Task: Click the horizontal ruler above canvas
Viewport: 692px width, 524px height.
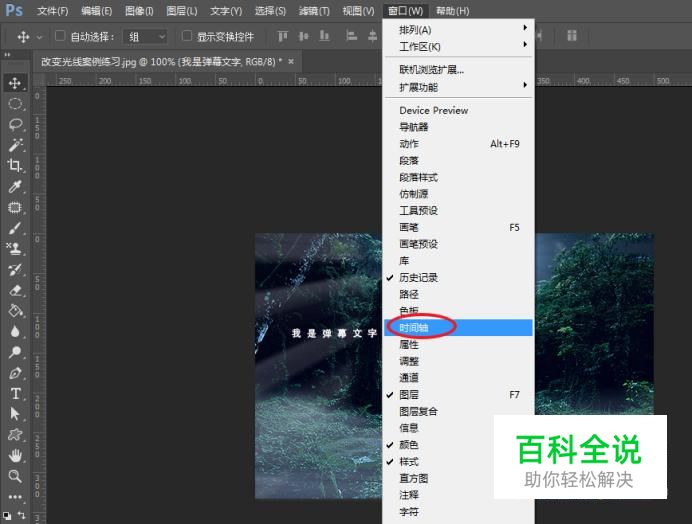Action: click(214, 81)
